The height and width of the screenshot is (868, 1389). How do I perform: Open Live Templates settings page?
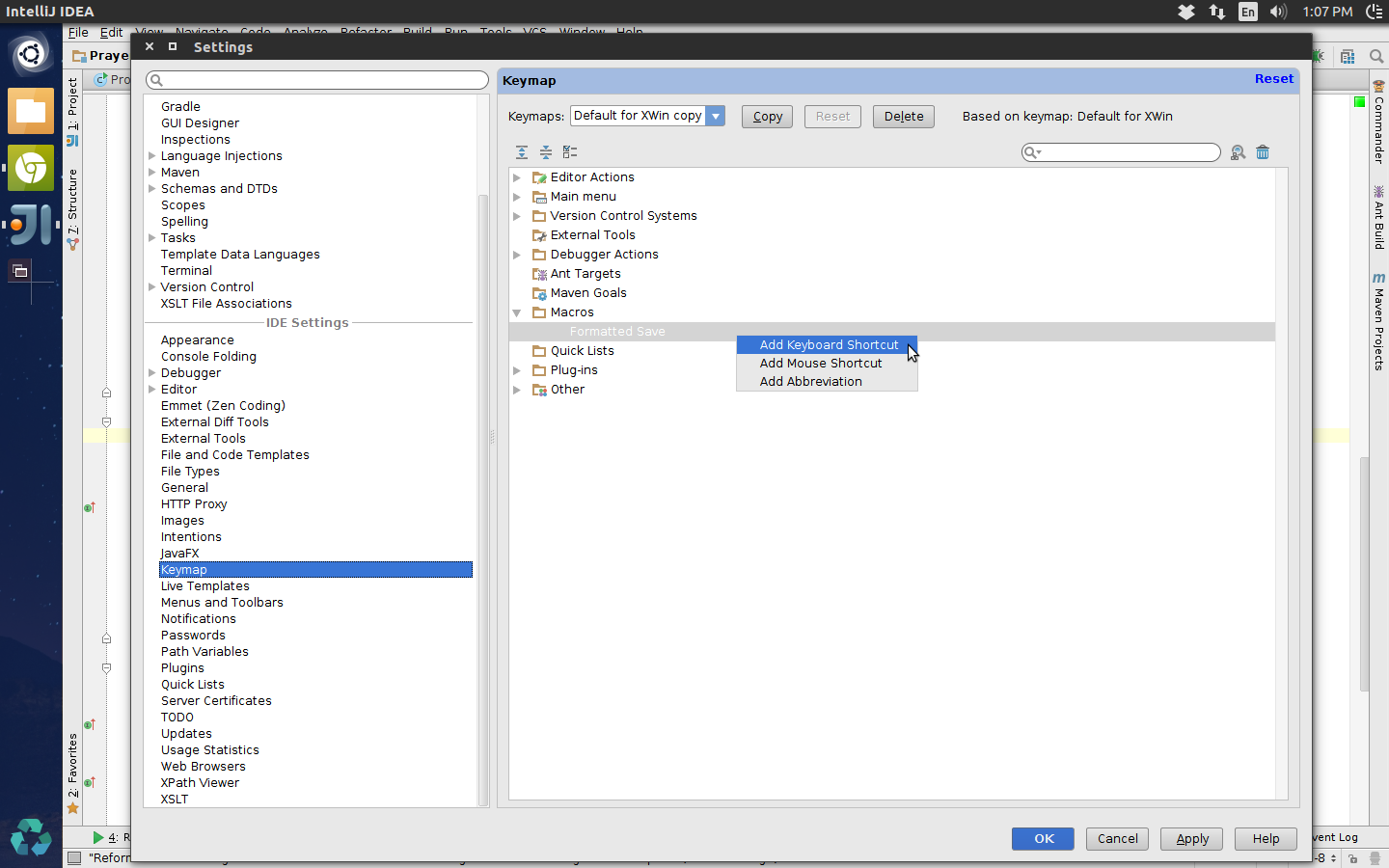[205, 586]
